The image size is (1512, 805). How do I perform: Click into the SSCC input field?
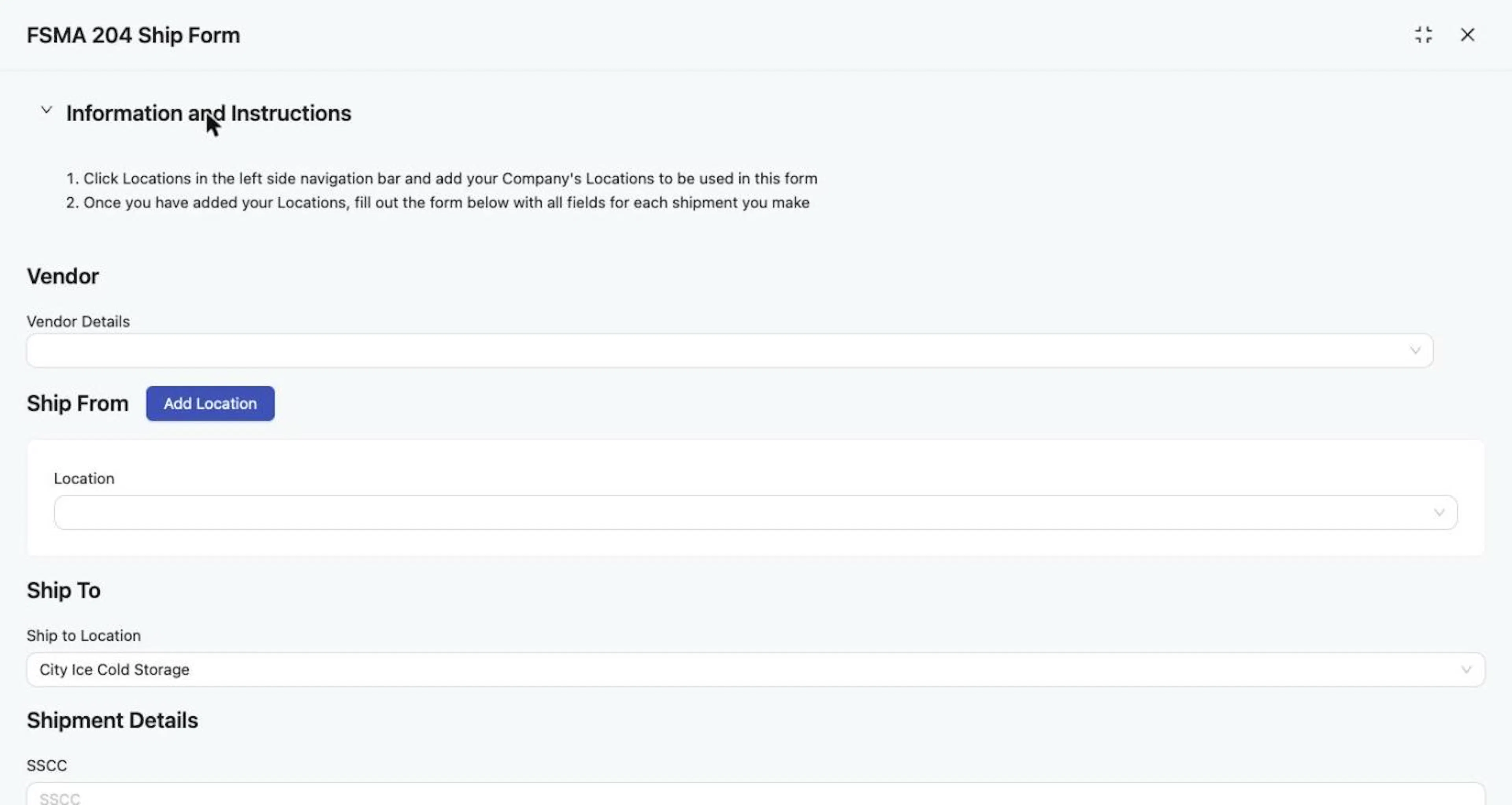pyautogui.click(x=756, y=794)
